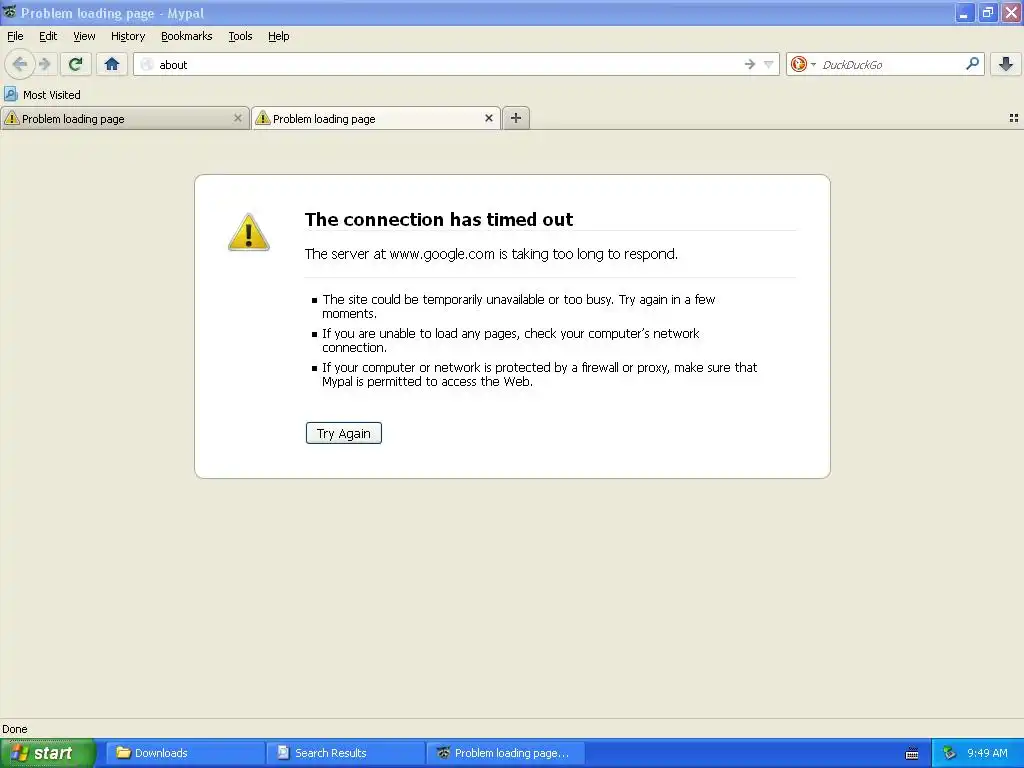1024x768 pixels.
Task: Open the History menu
Action: click(128, 36)
